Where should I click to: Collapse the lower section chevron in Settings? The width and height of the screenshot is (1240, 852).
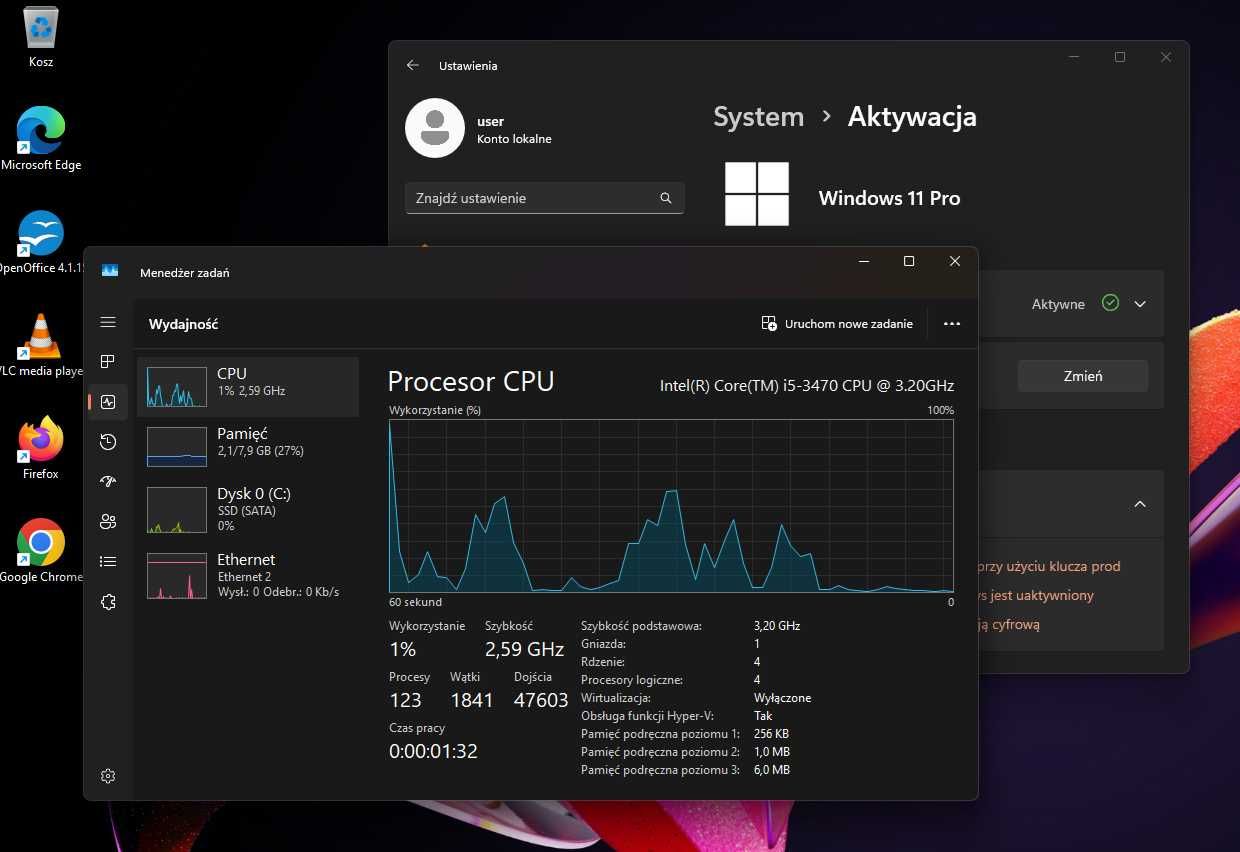tap(1140, 504)
